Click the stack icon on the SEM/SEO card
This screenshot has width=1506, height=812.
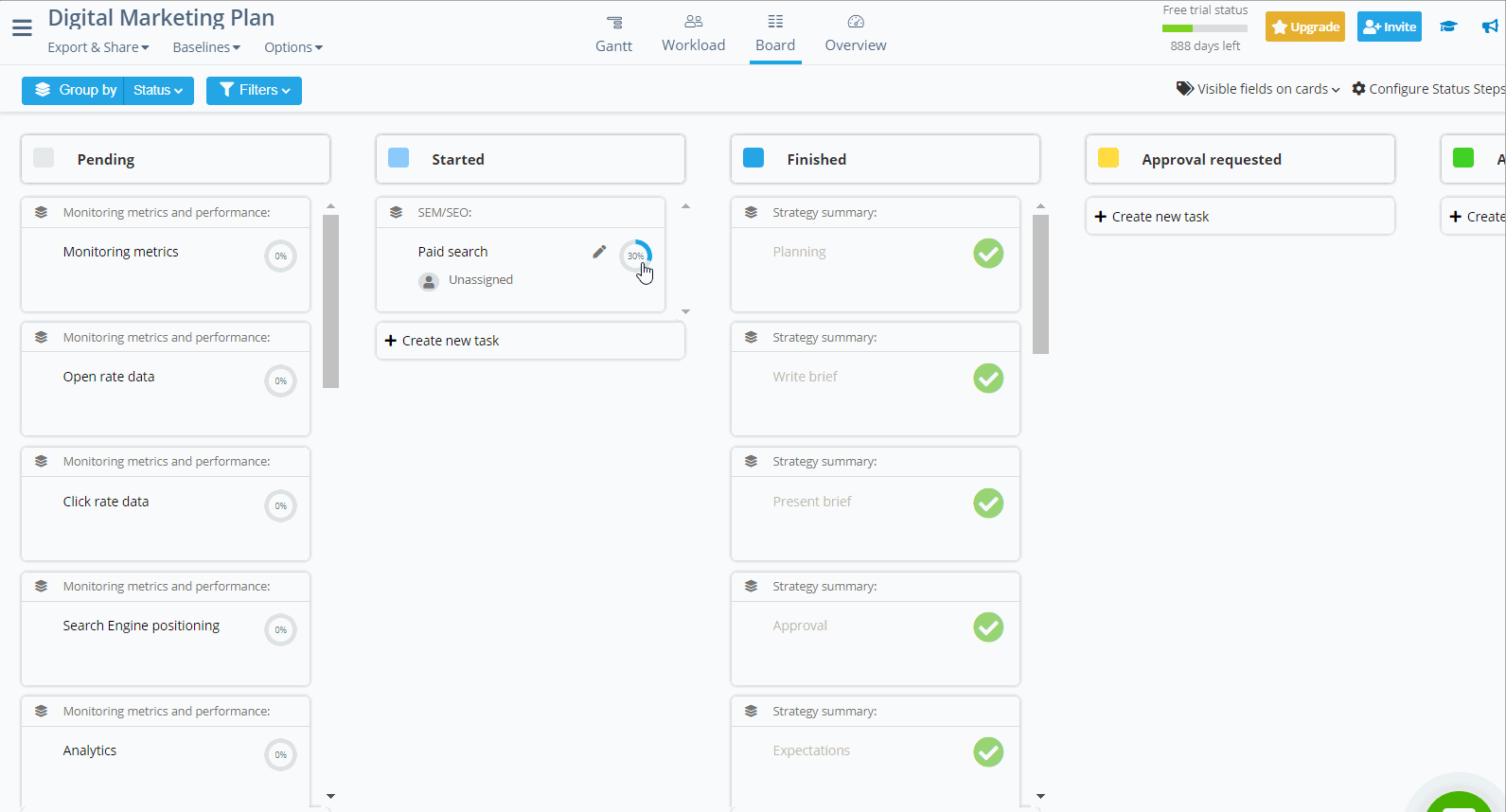click(396, 212)
